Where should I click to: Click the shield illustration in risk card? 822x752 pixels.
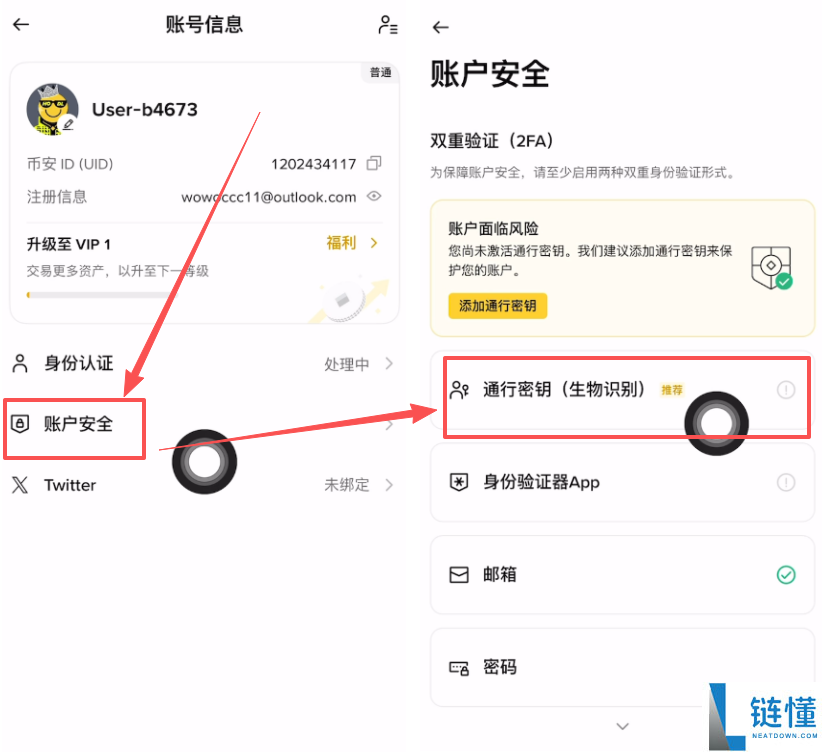click(x=771, y=267)
